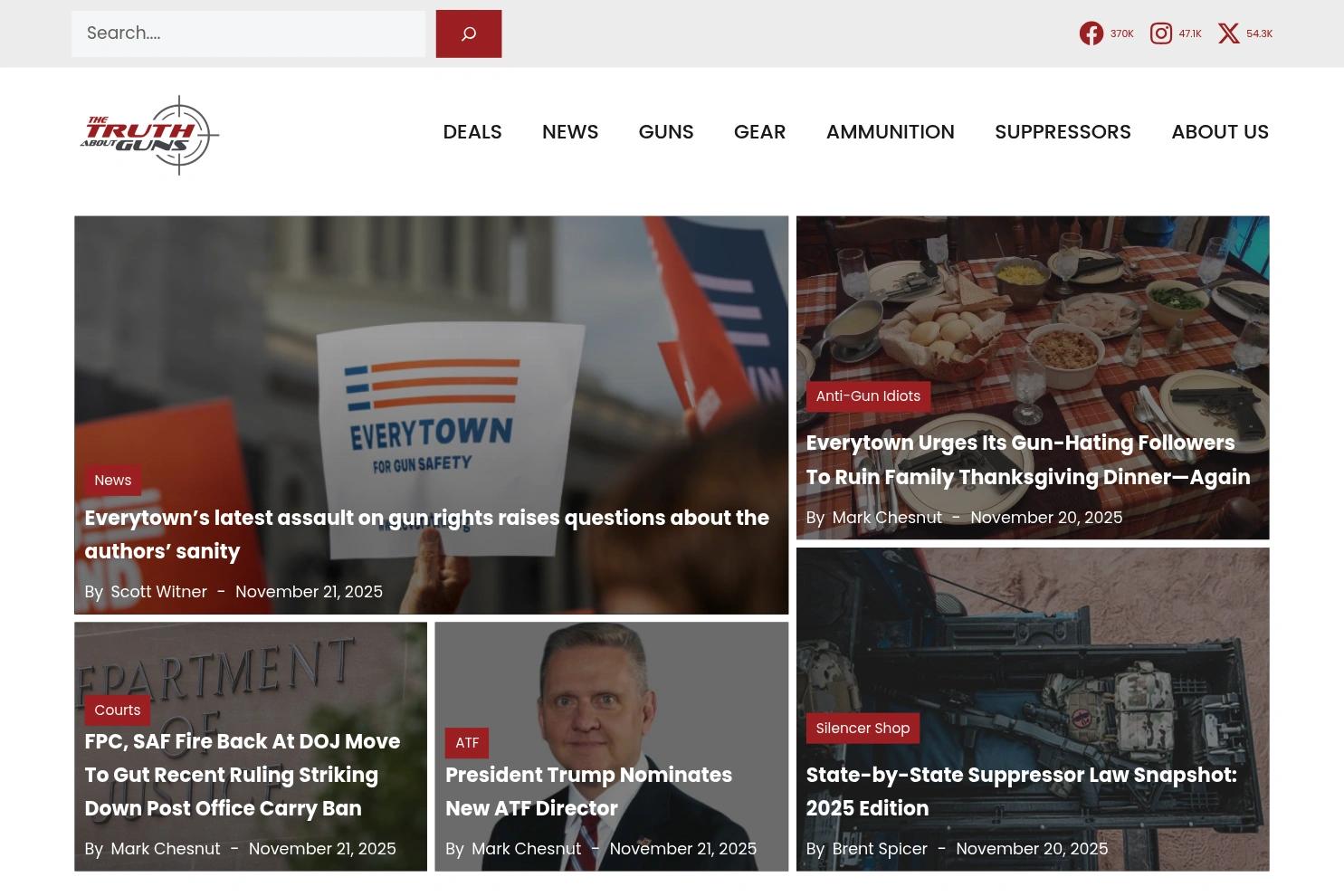Image resolution: width=1344 pixels, height=896 pixels.
Task: Click the X 54.3K follower count
Action: point(1259,33)
